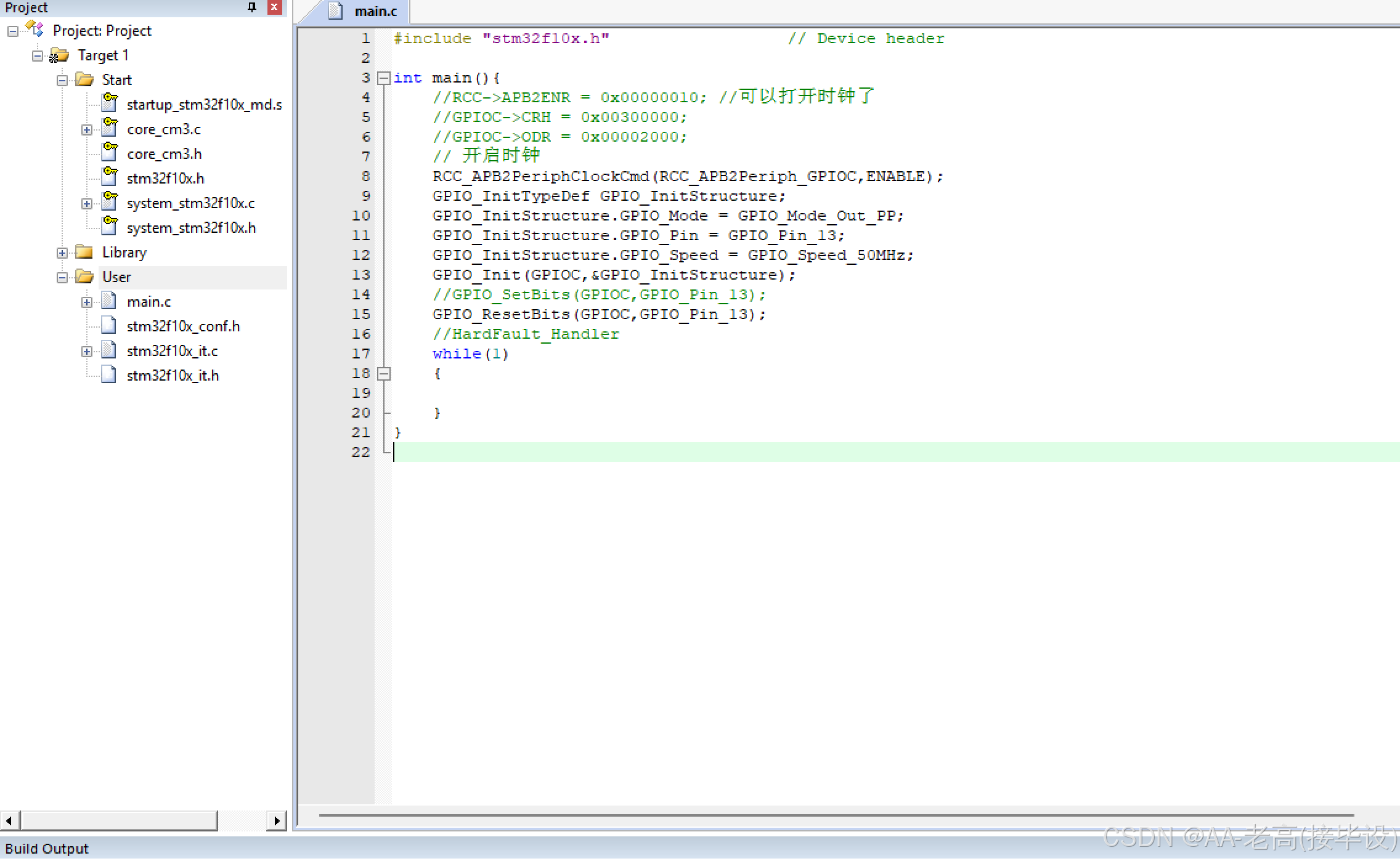This screenshot has height=861, width=1400.
Task: Click the Library folder icon
Action: [84, 252]
